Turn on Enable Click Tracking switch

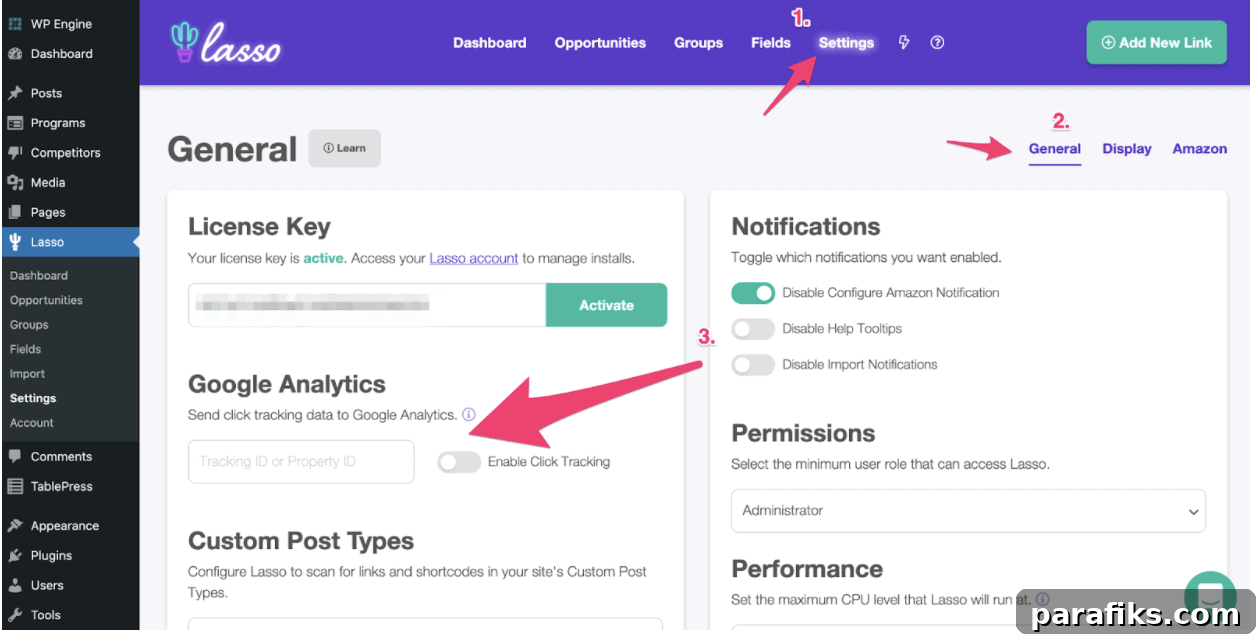pos(459,462)
